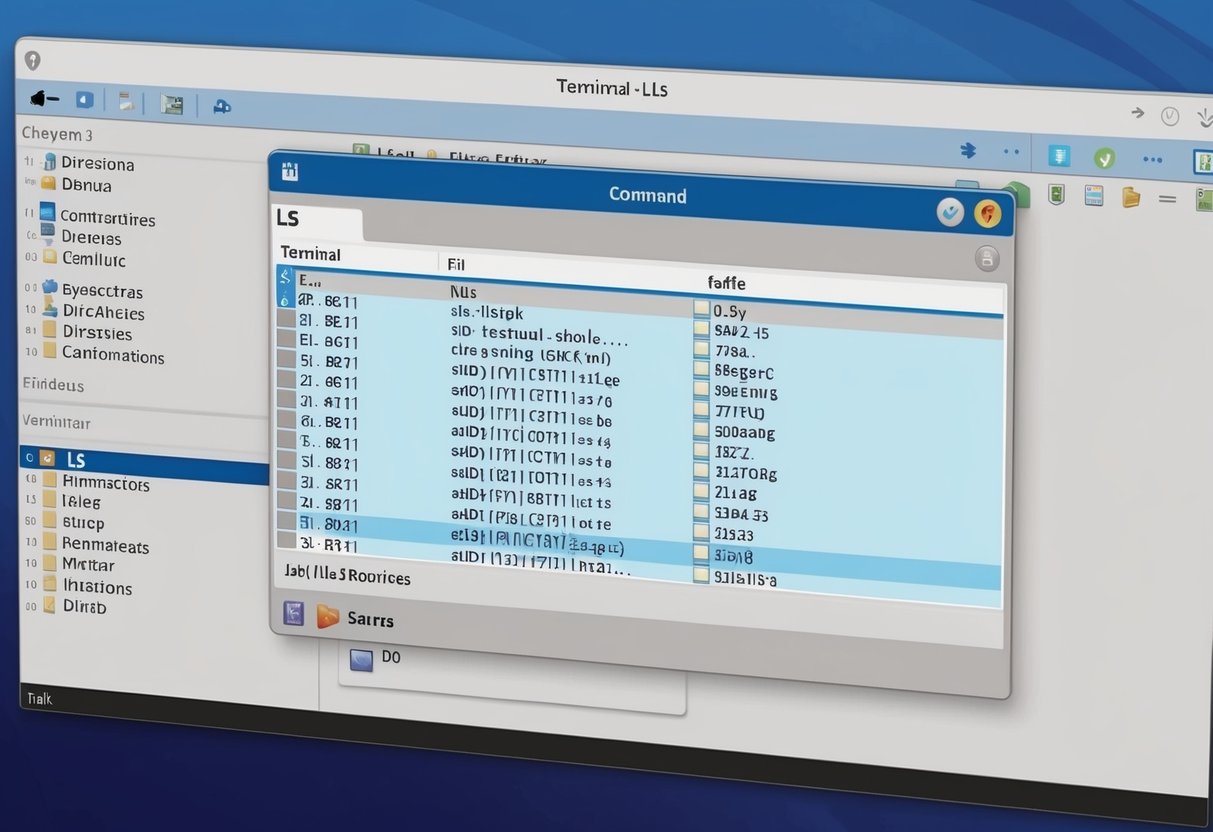Expand the Comtrsrtires tree node
The width and height of the screenshot is (1213, 832).
29,213
